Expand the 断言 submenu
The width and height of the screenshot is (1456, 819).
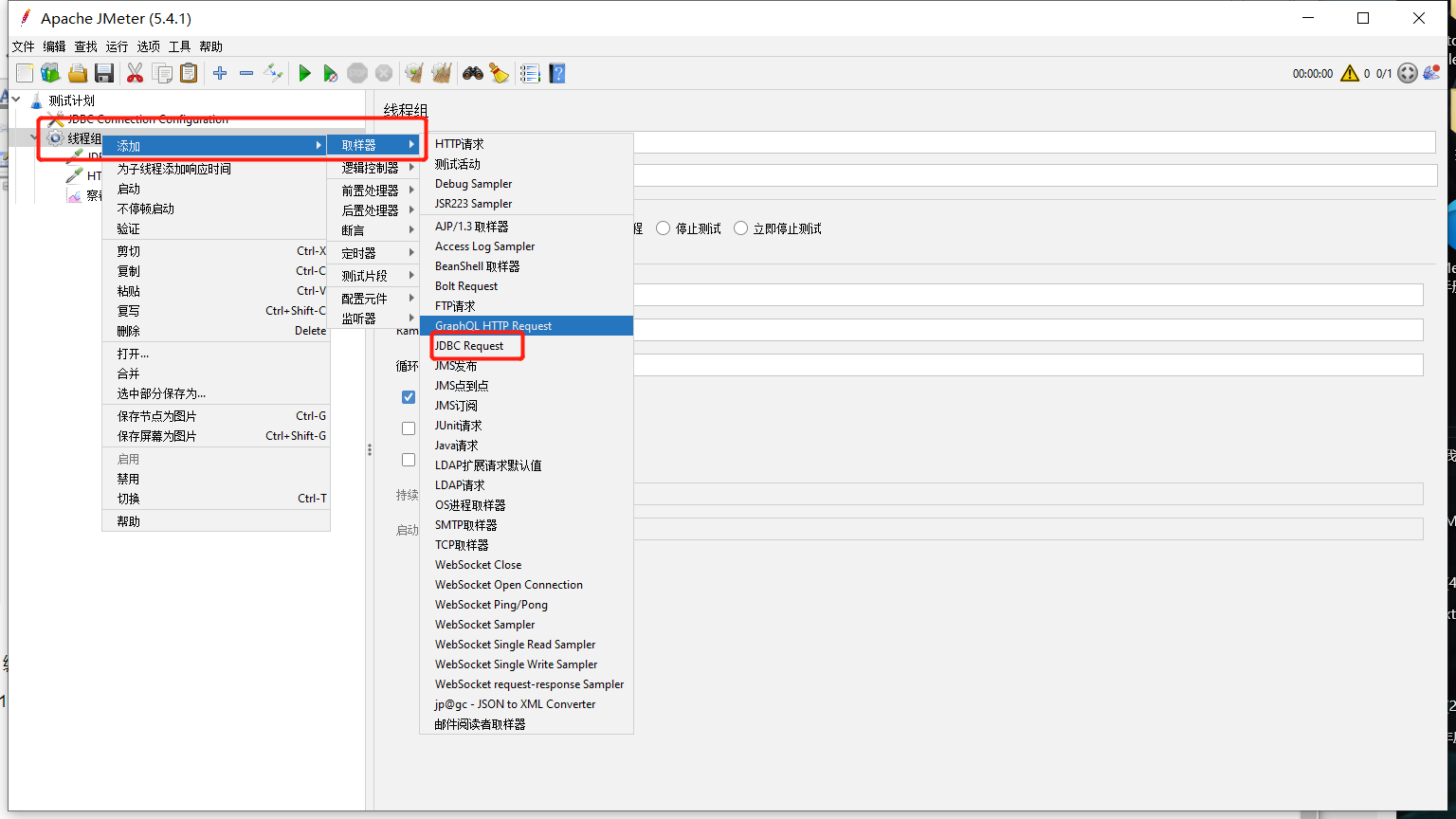tap(374, 230)
